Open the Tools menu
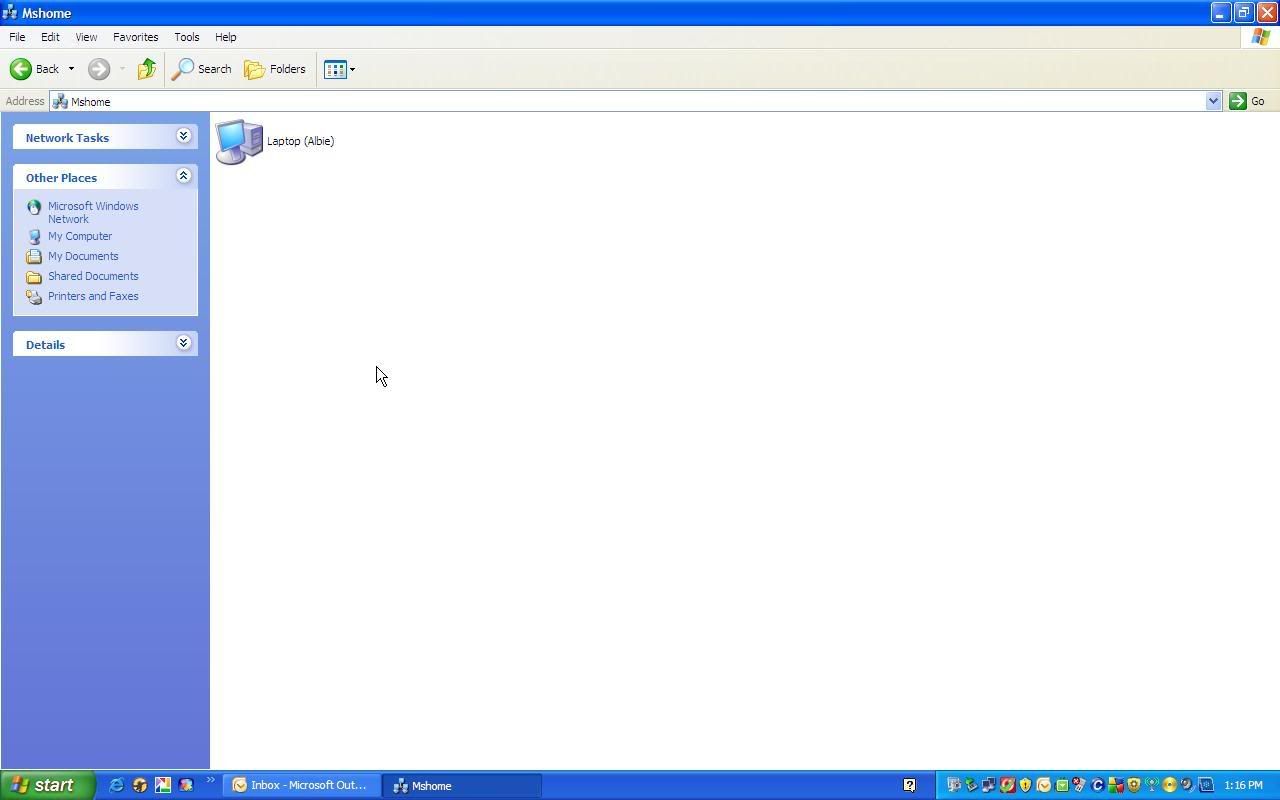Screen dimensions: 1280x800 [186, 37]
